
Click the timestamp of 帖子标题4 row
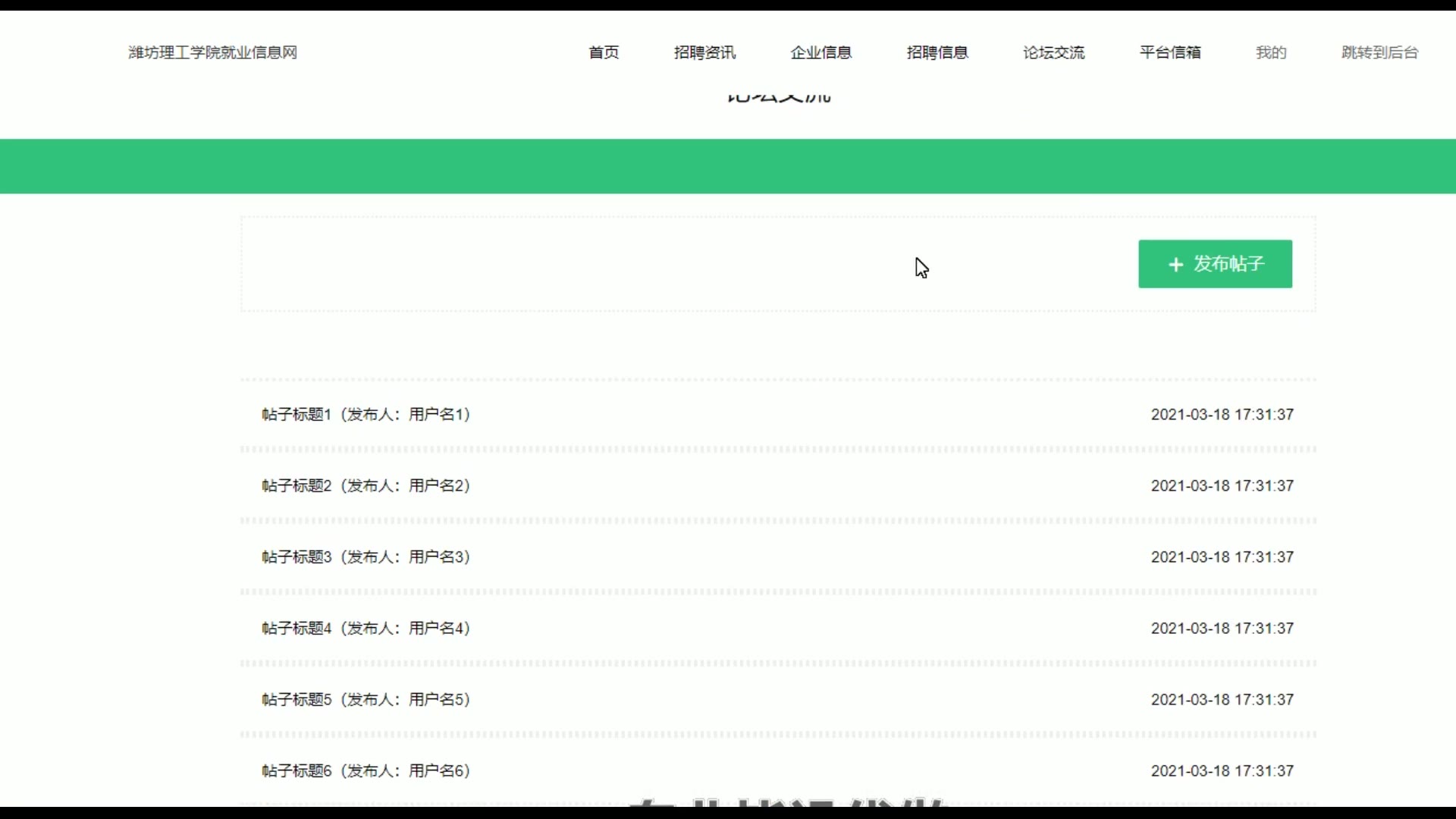point(1222,628)
